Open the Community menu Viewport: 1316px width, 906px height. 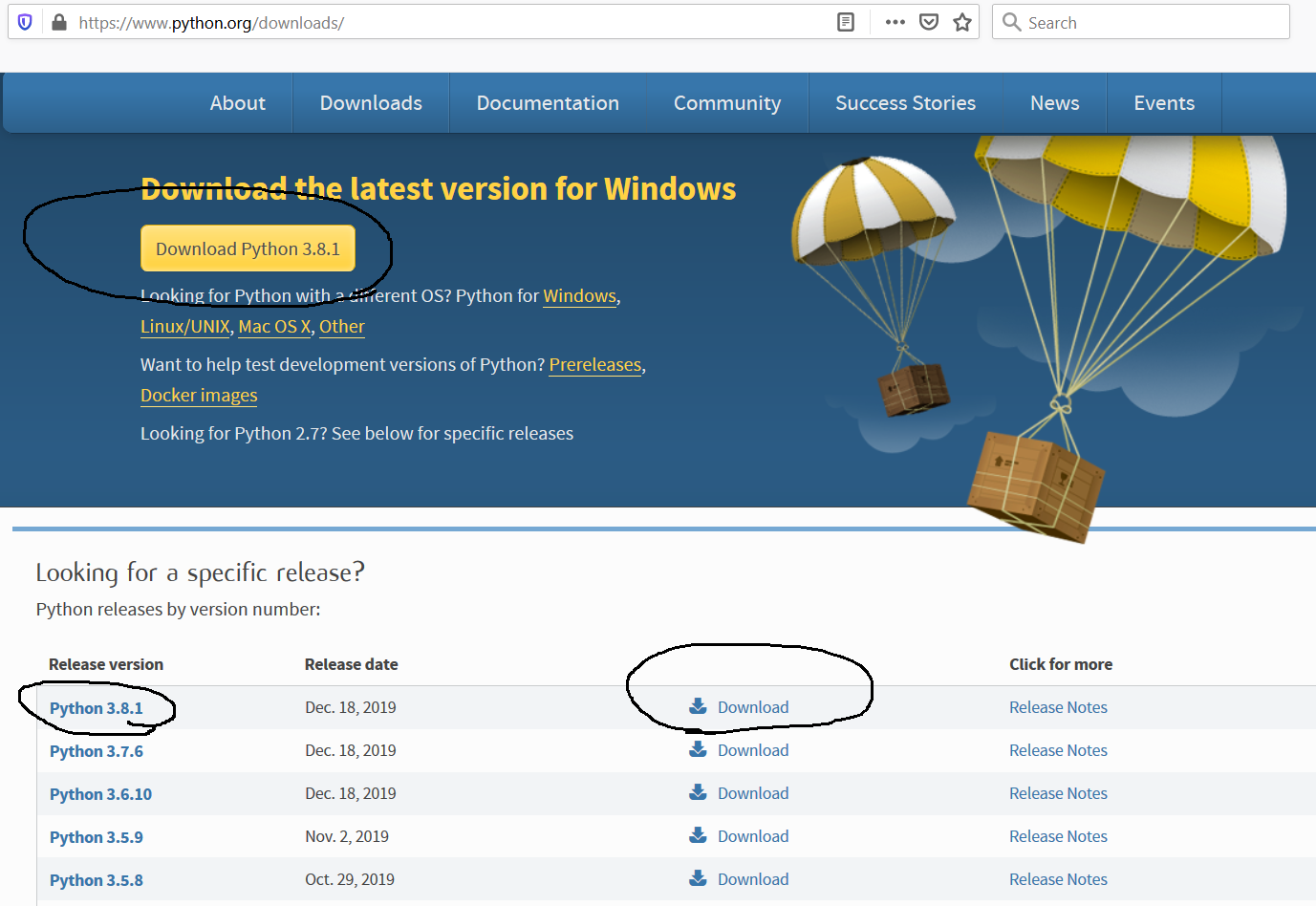click(x=727, y=103)
